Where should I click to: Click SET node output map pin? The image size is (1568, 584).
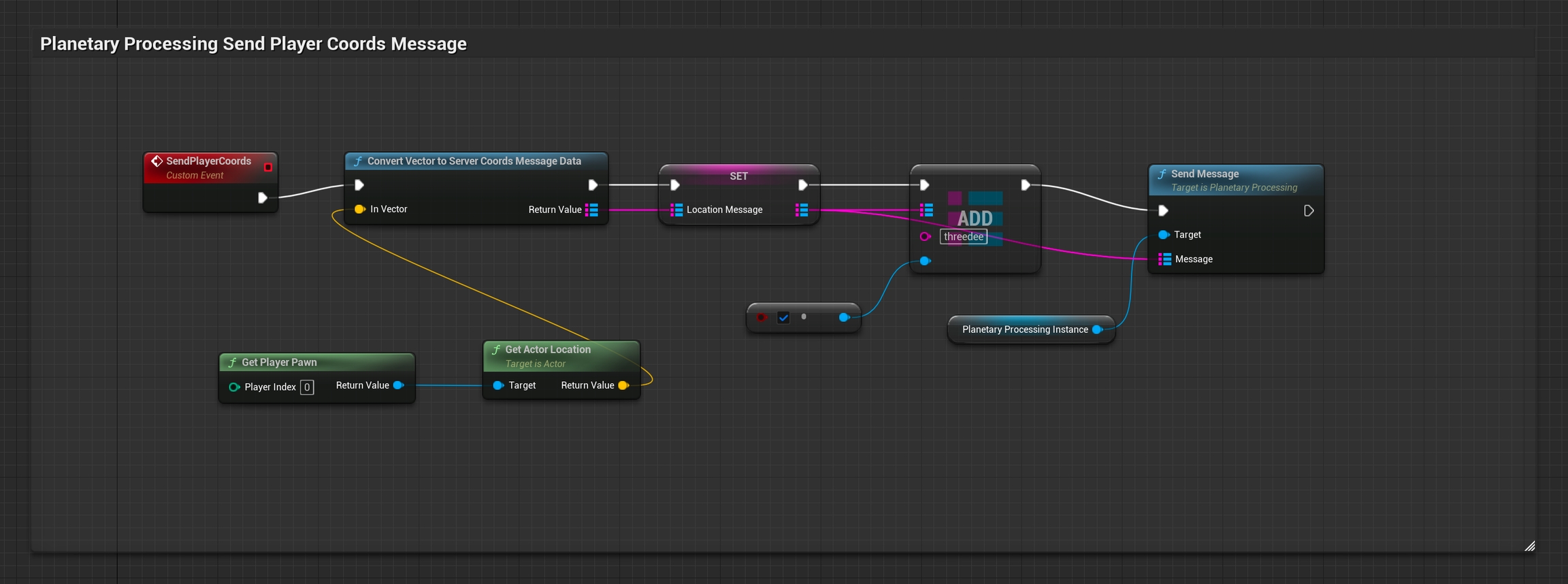(x=802, y=210)
